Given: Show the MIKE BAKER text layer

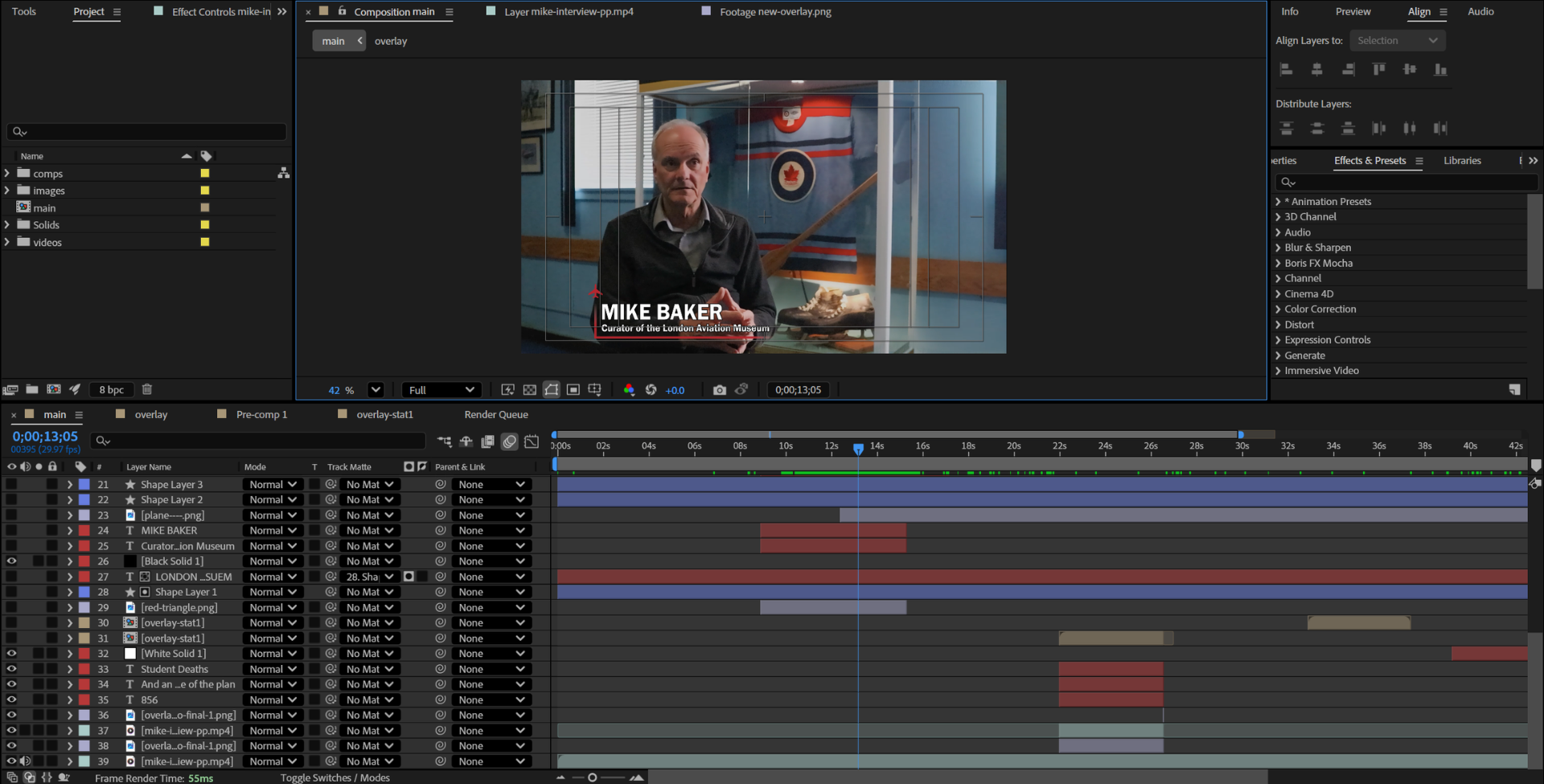Looking at the screenshot, I should [x=11, y=531].
